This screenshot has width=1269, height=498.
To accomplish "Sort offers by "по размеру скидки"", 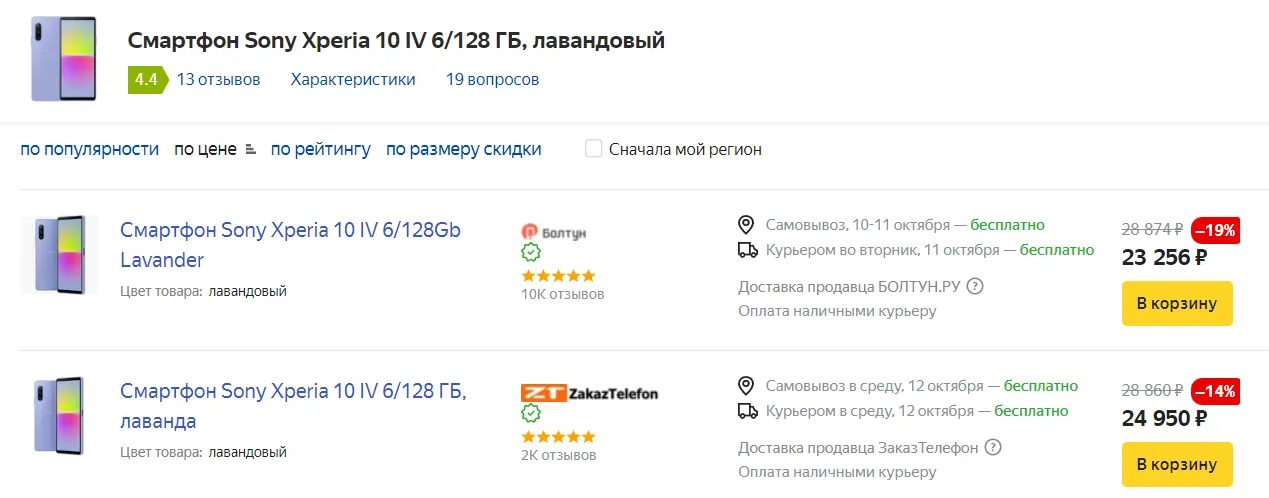I will (464, 149).
